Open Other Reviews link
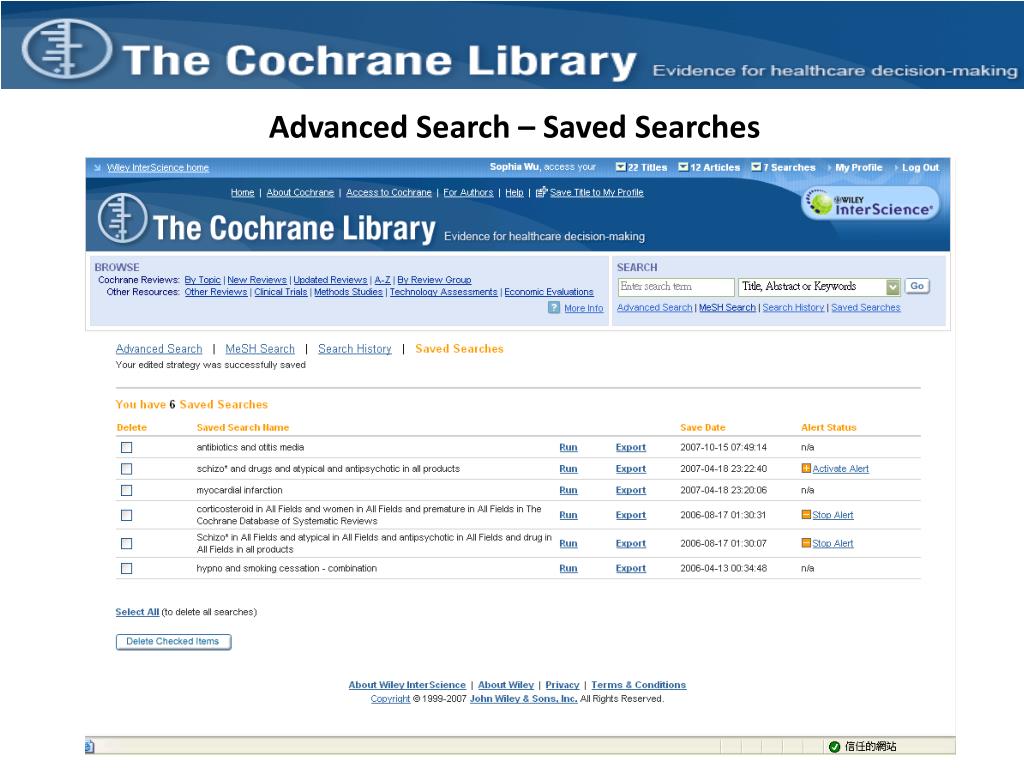1024x768 pixels. tap(216, 292)
